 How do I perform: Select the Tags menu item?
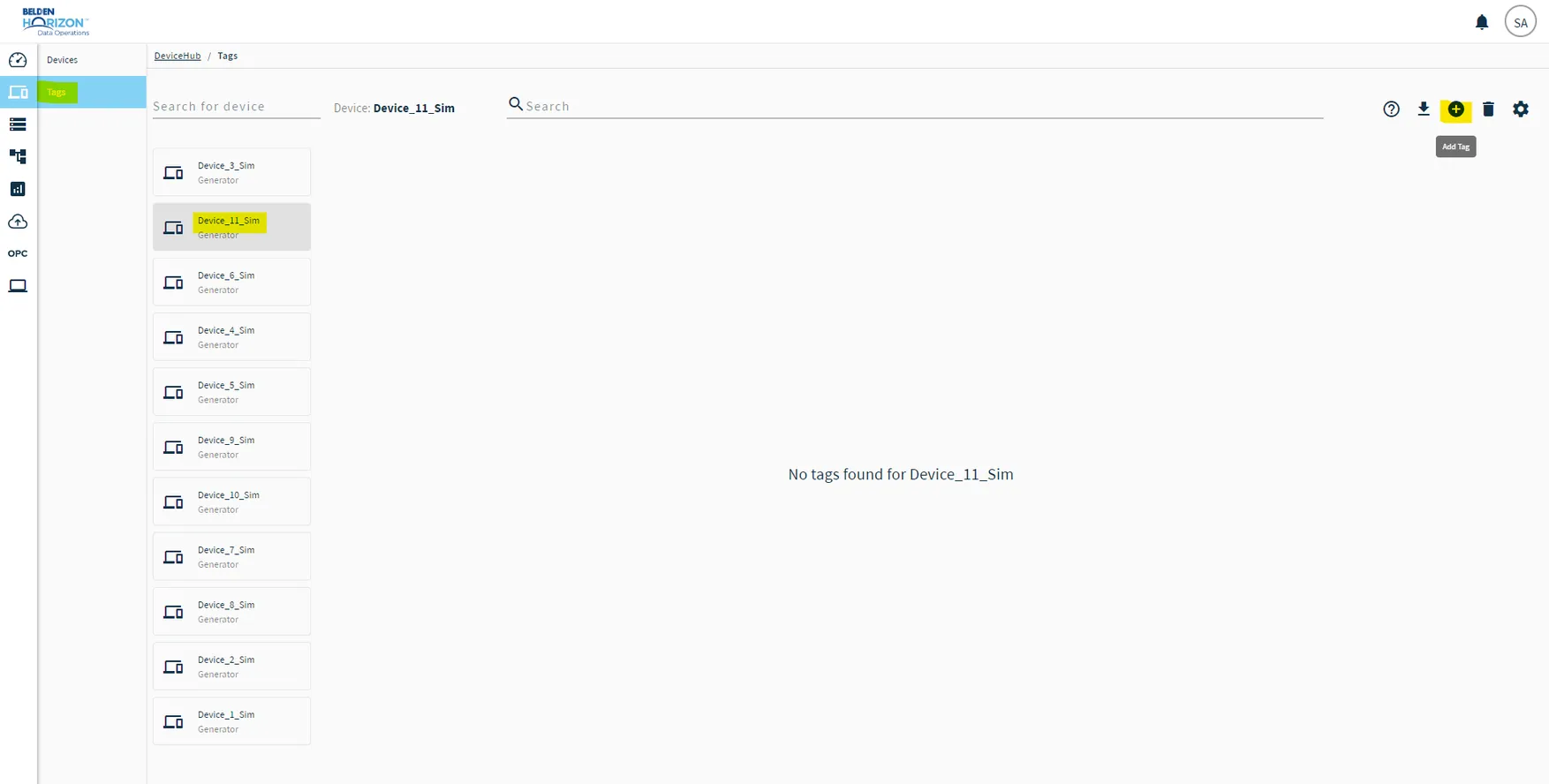[92, 92]
